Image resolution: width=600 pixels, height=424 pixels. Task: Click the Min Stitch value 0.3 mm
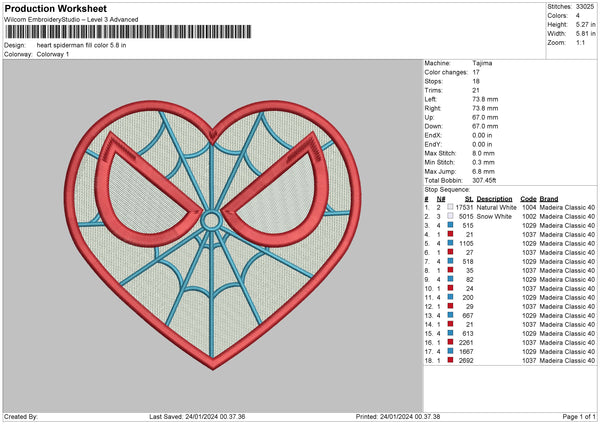484,162
